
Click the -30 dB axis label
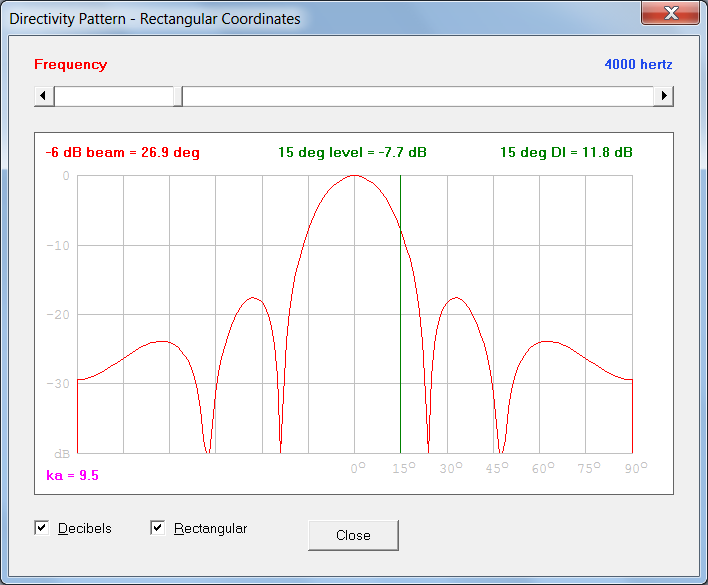click(58, 384)
